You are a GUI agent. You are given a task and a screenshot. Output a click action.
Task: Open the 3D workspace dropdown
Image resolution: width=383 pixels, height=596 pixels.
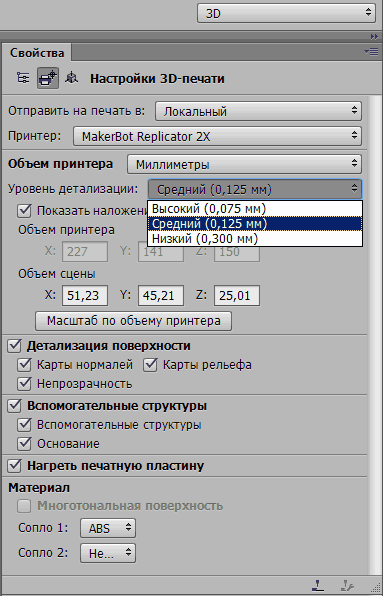(286, 13)
